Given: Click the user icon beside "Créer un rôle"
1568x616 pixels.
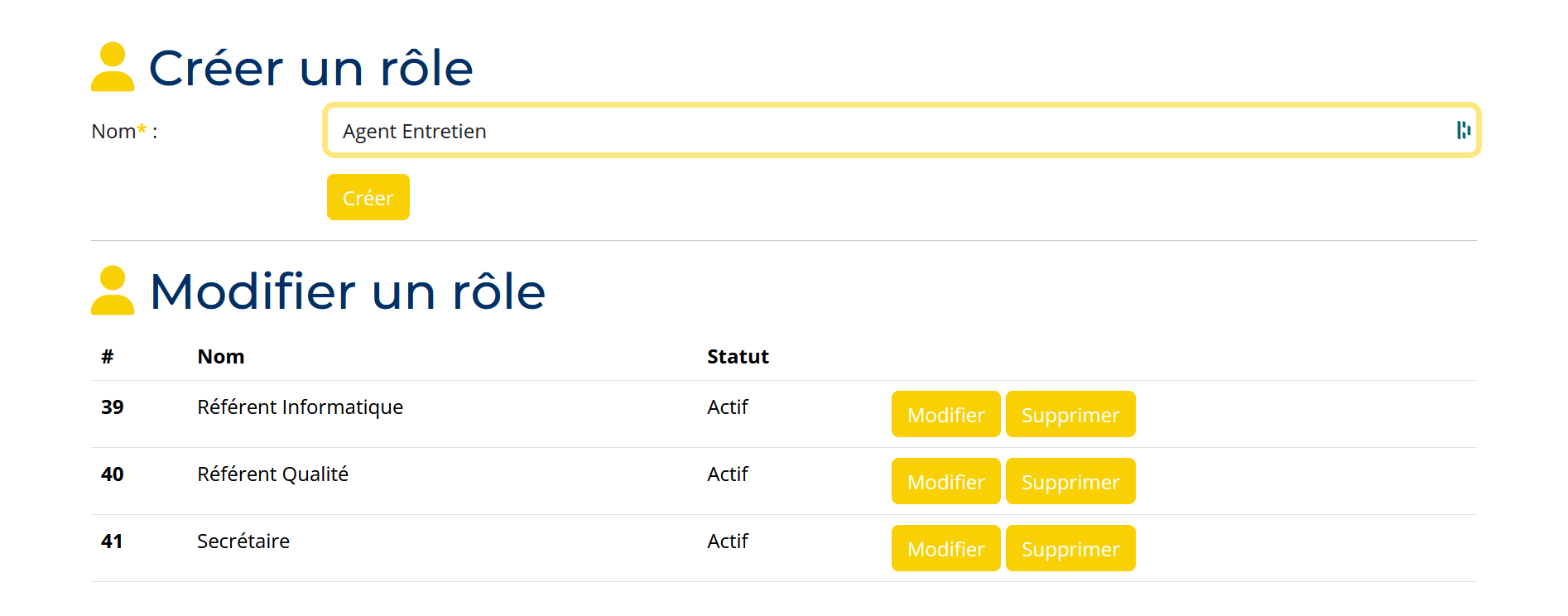Looking at the screenshot, I should (x=113, y=67).
